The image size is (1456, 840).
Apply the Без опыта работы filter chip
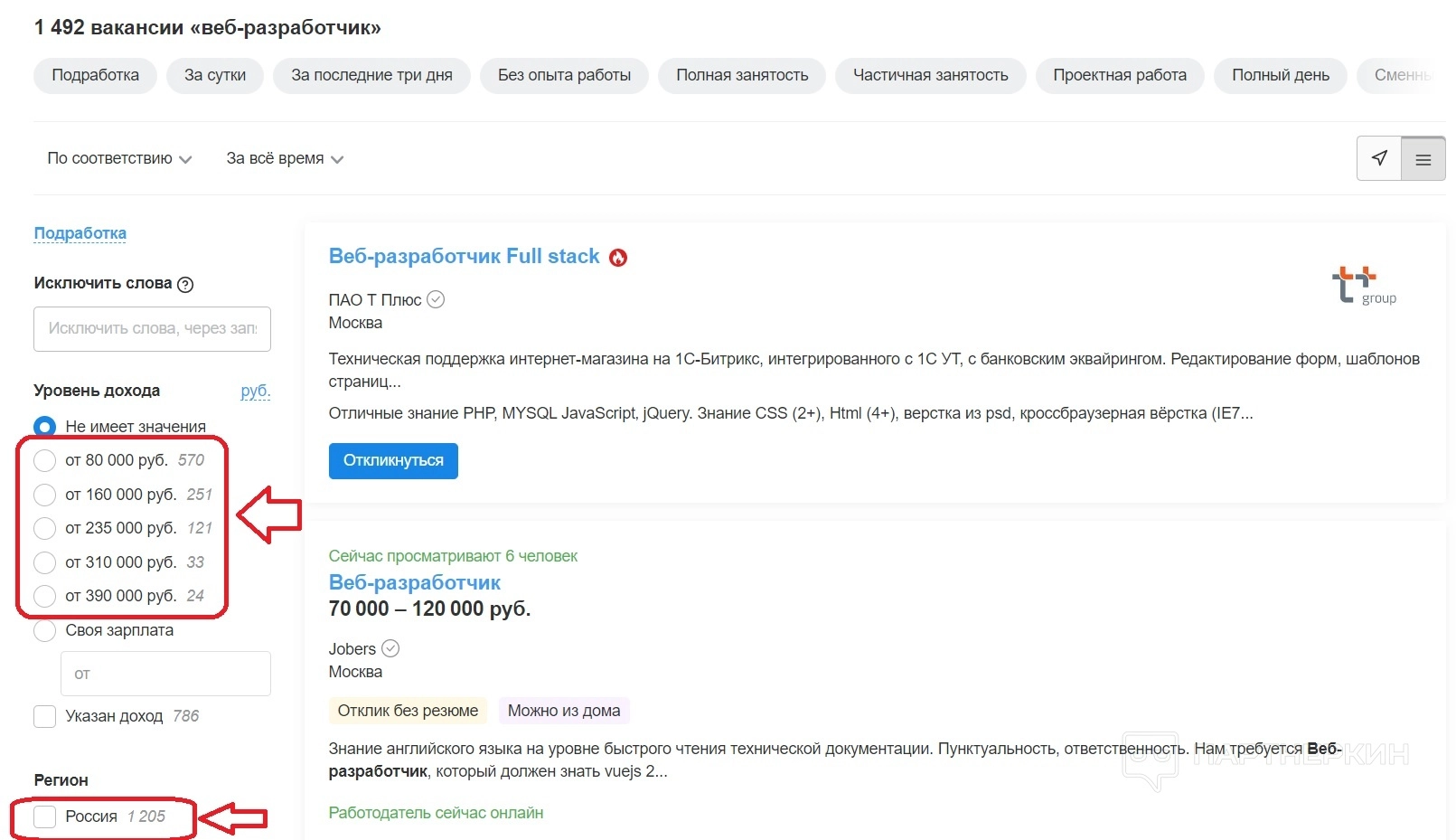point(564,75)
